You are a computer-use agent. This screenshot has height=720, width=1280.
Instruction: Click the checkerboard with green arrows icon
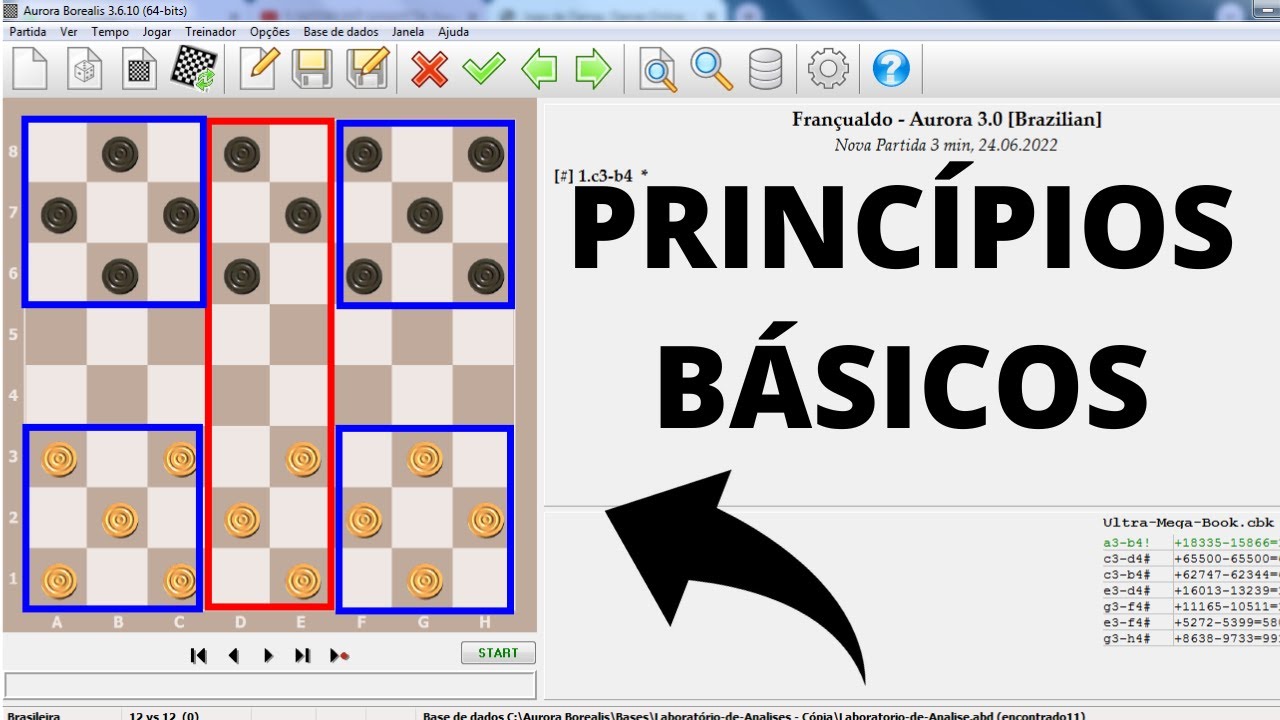tap(194, 69)
